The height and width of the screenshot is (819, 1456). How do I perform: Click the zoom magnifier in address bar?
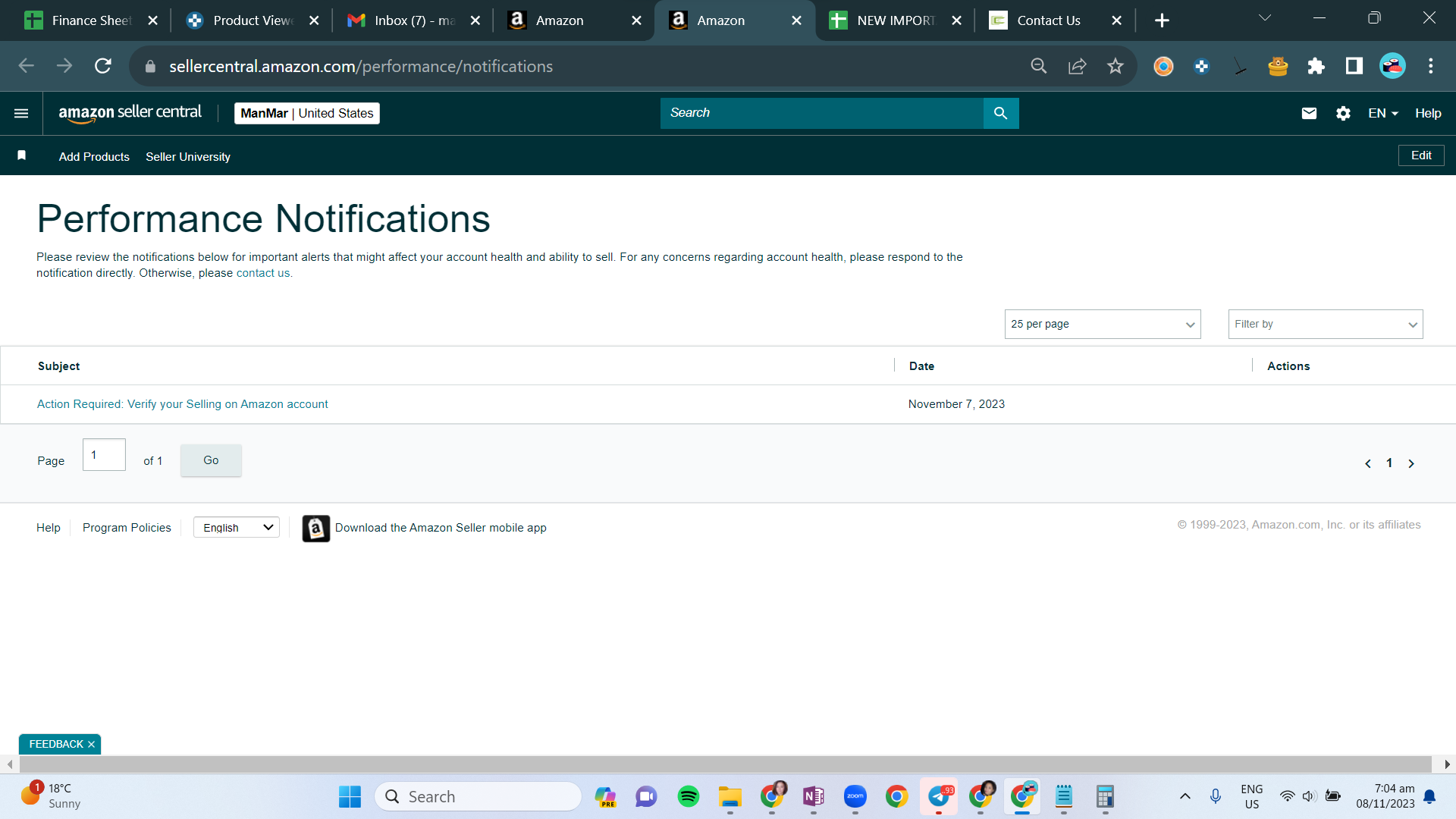coord(1039,66)
